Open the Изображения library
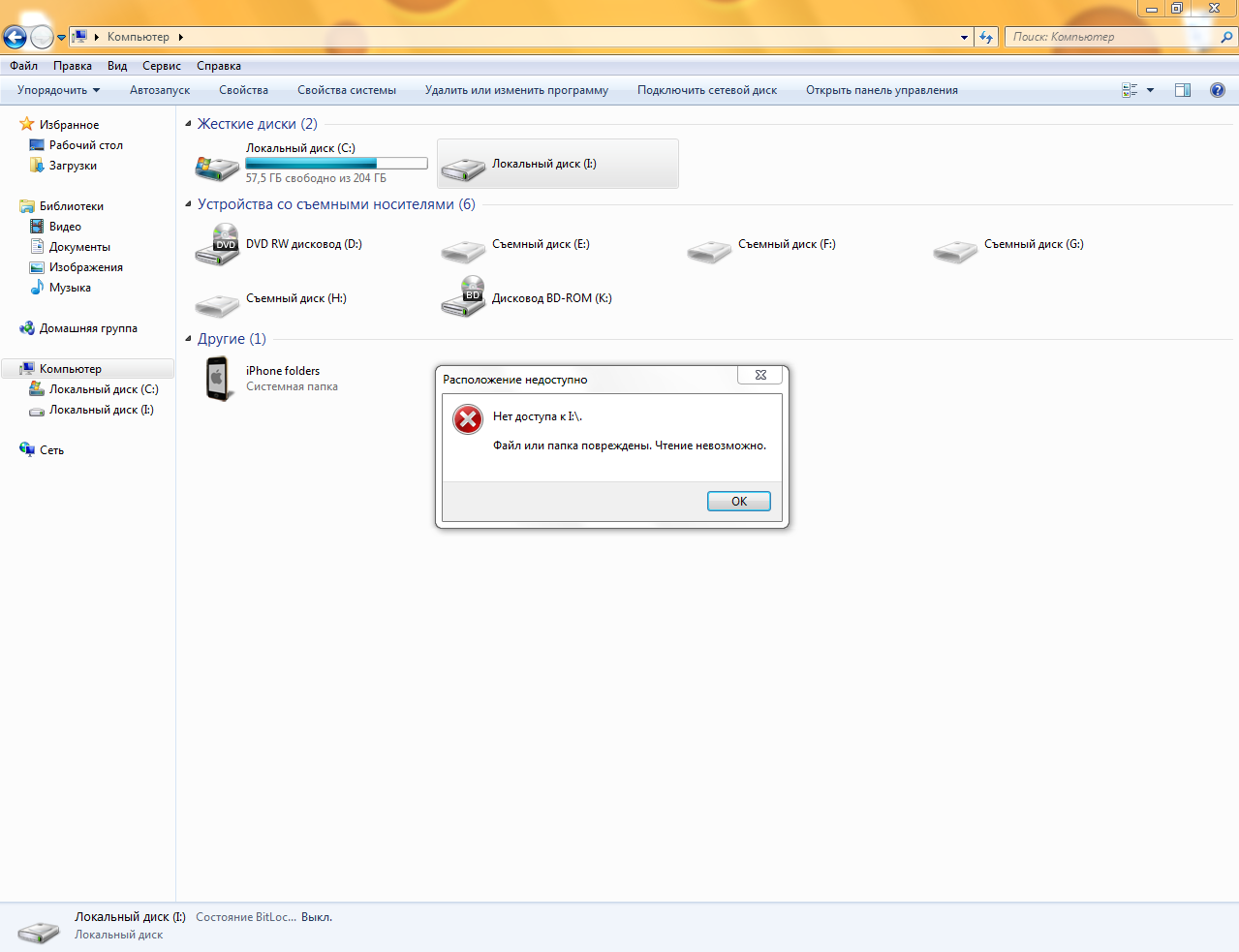Viewport: 1239px width, 952px height. pyautogui.click(x=85, y=267)
